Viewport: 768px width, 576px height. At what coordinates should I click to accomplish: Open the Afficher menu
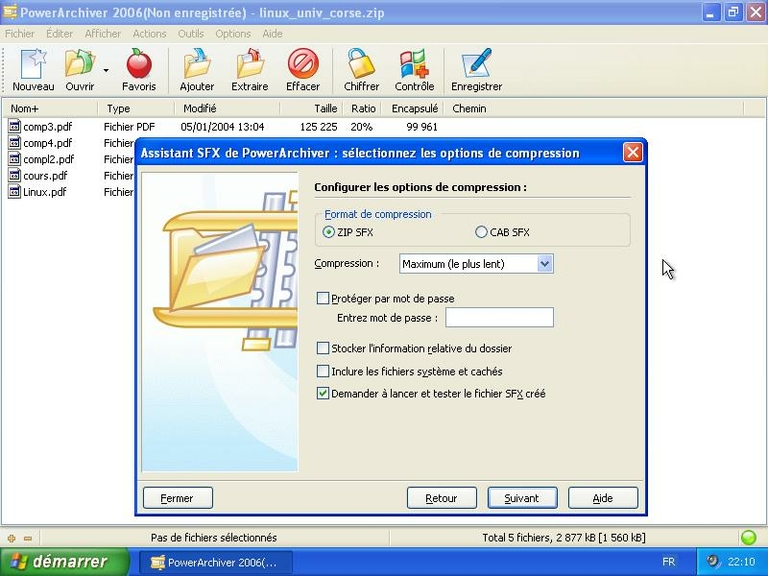point(102,34)
